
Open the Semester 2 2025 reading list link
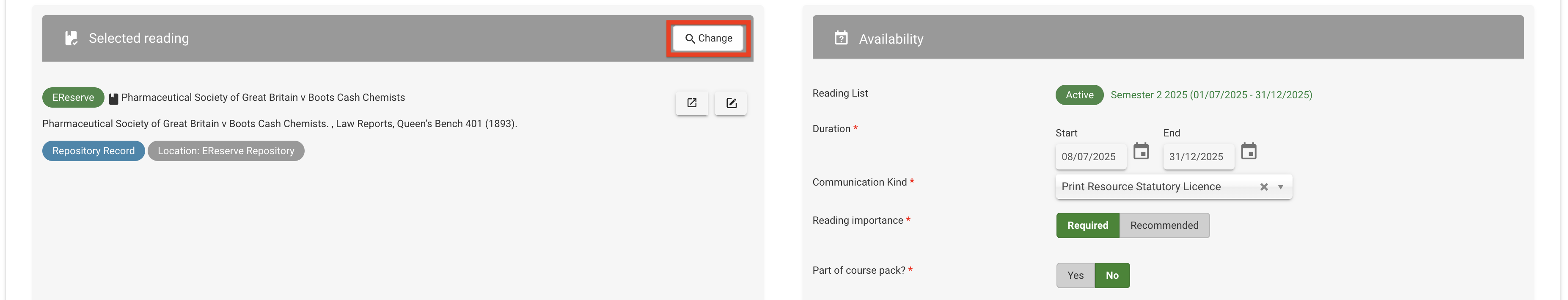[1211, 95]
